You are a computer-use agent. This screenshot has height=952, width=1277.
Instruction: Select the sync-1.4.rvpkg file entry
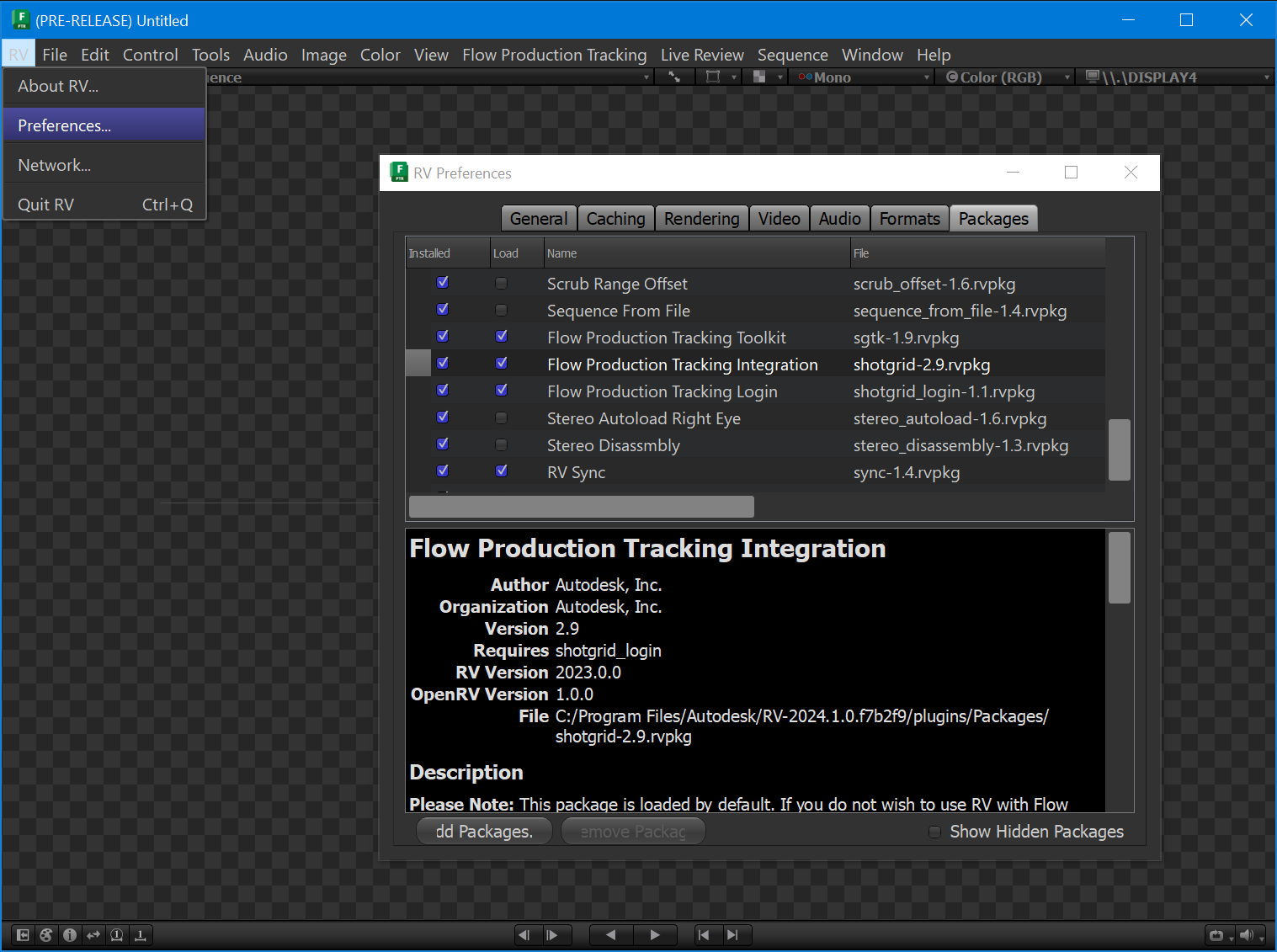(x=907, y=472)
